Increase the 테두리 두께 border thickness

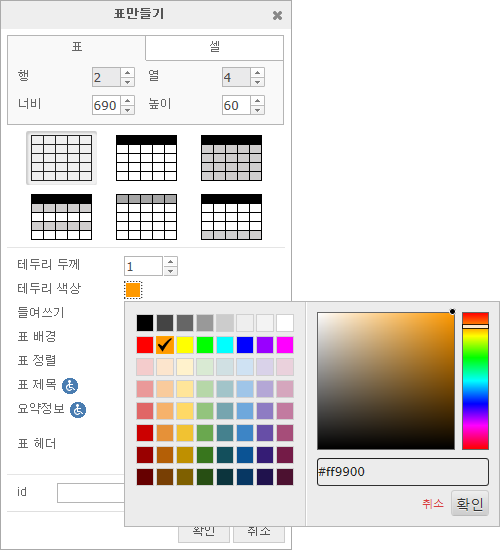pos(171,262)
